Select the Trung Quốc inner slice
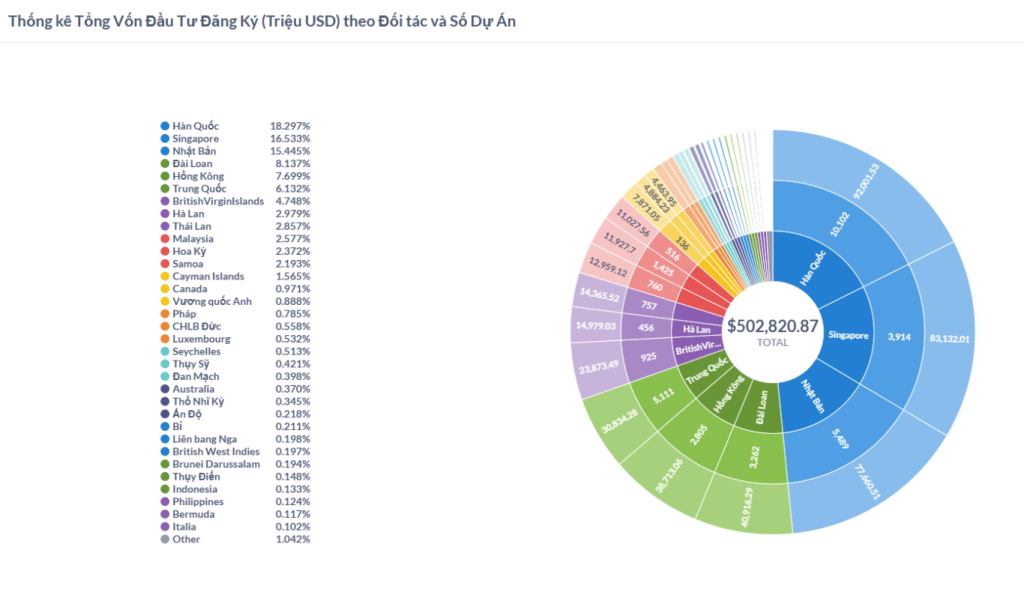Viewport: 1024px width, 598px height. click(x=706, y=371)
